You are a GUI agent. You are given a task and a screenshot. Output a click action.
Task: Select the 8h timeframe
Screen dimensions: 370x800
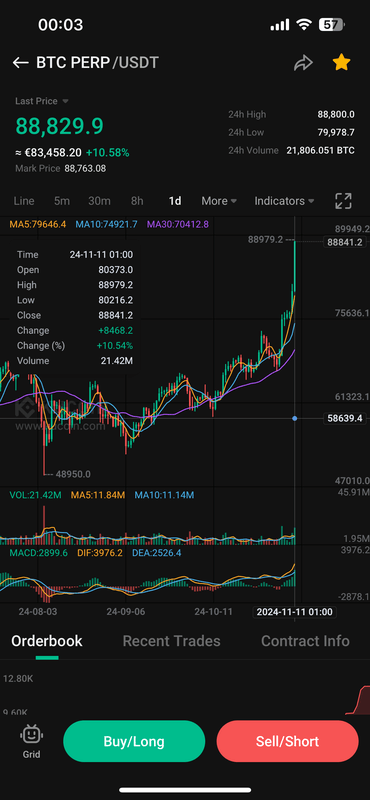pos(137,201)
